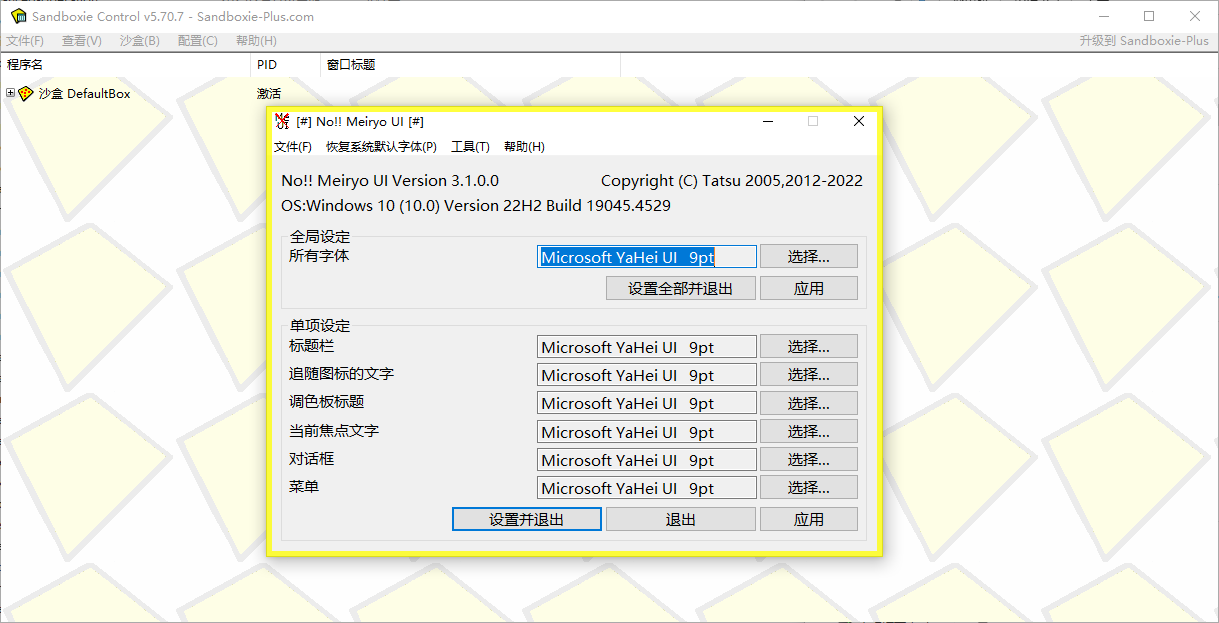Expand the DefaultBox sandbox tree node

pyautogui.click(x=11, y=94)
